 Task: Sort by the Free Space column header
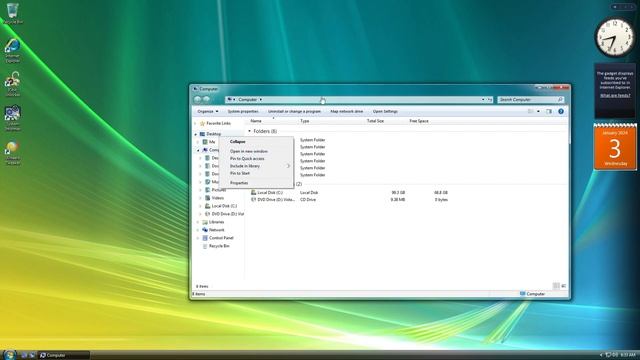419,121
